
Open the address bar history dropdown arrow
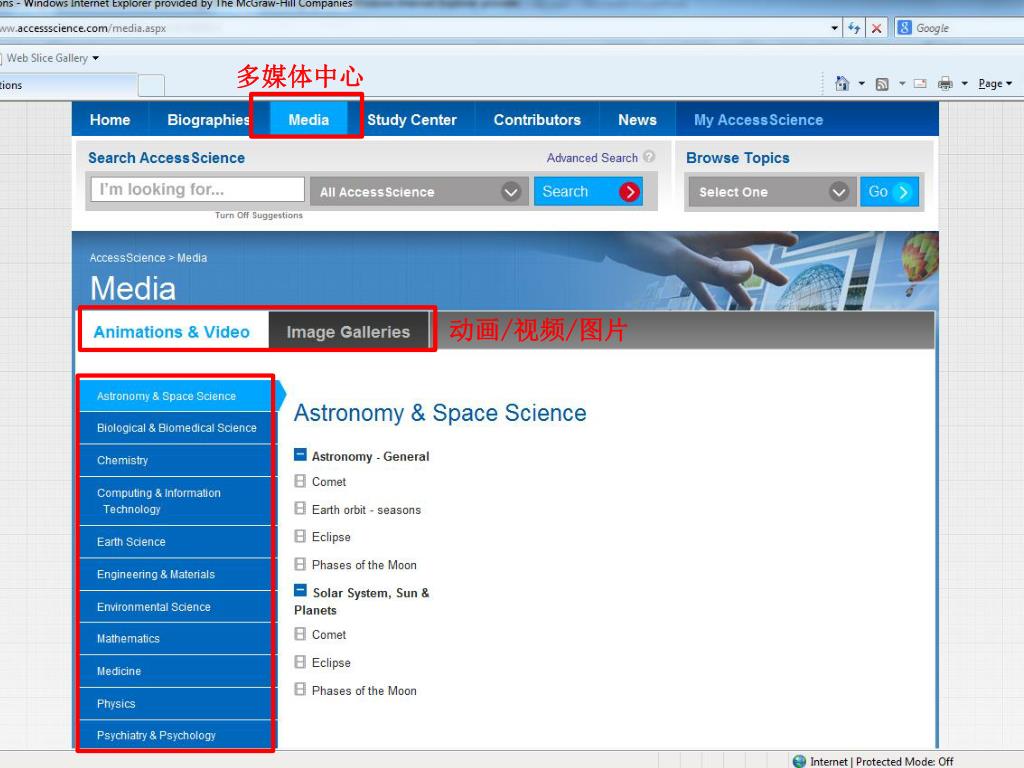pyautogui.click(x=834, y=28)
